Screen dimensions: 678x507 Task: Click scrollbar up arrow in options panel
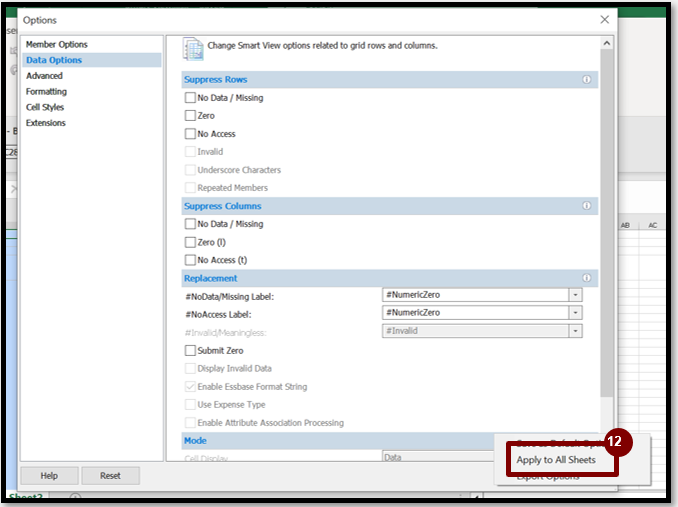[x=607, y=43]
